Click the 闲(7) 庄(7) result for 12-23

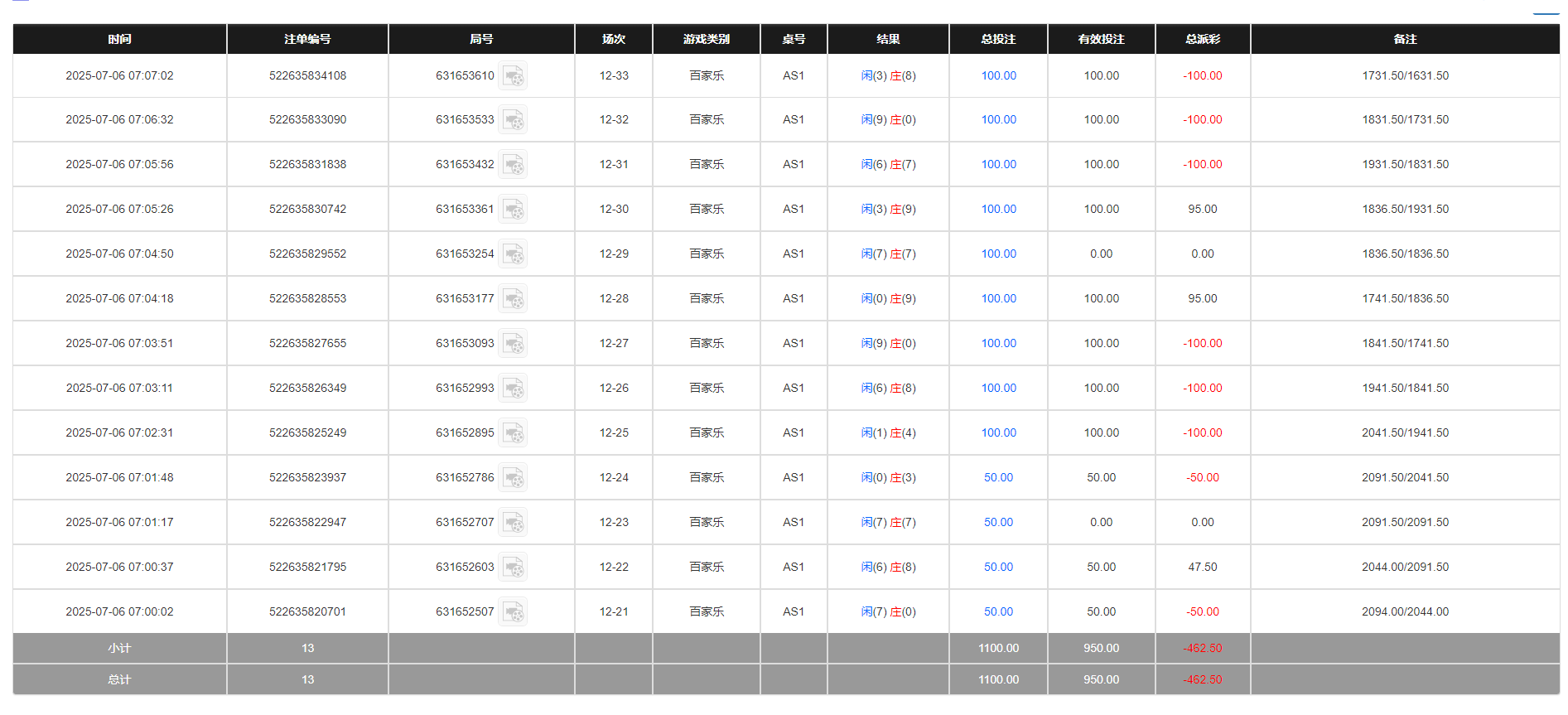tap(888, 523)
